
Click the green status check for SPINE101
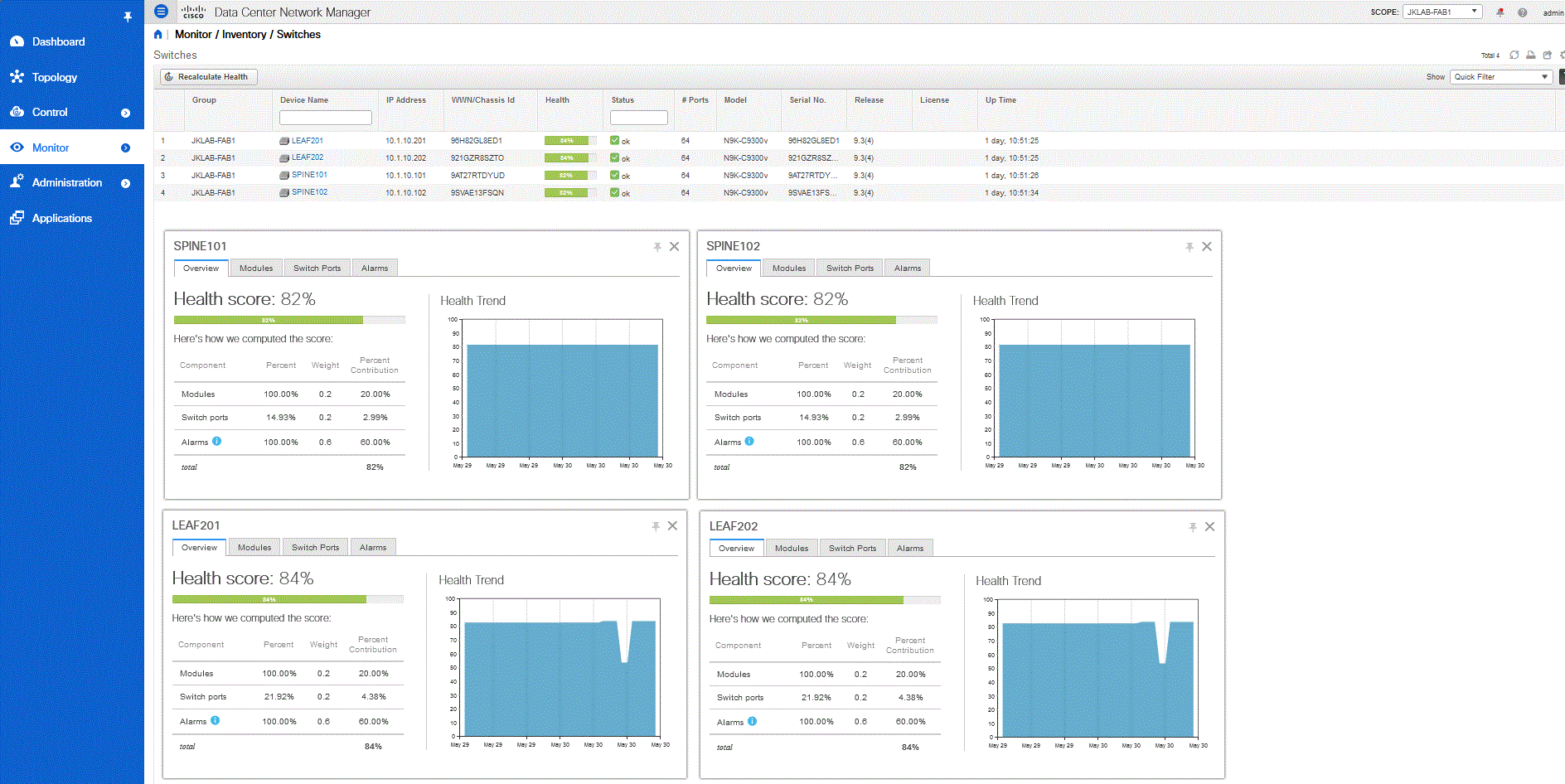pyautogui.click(x=614, y=175)
